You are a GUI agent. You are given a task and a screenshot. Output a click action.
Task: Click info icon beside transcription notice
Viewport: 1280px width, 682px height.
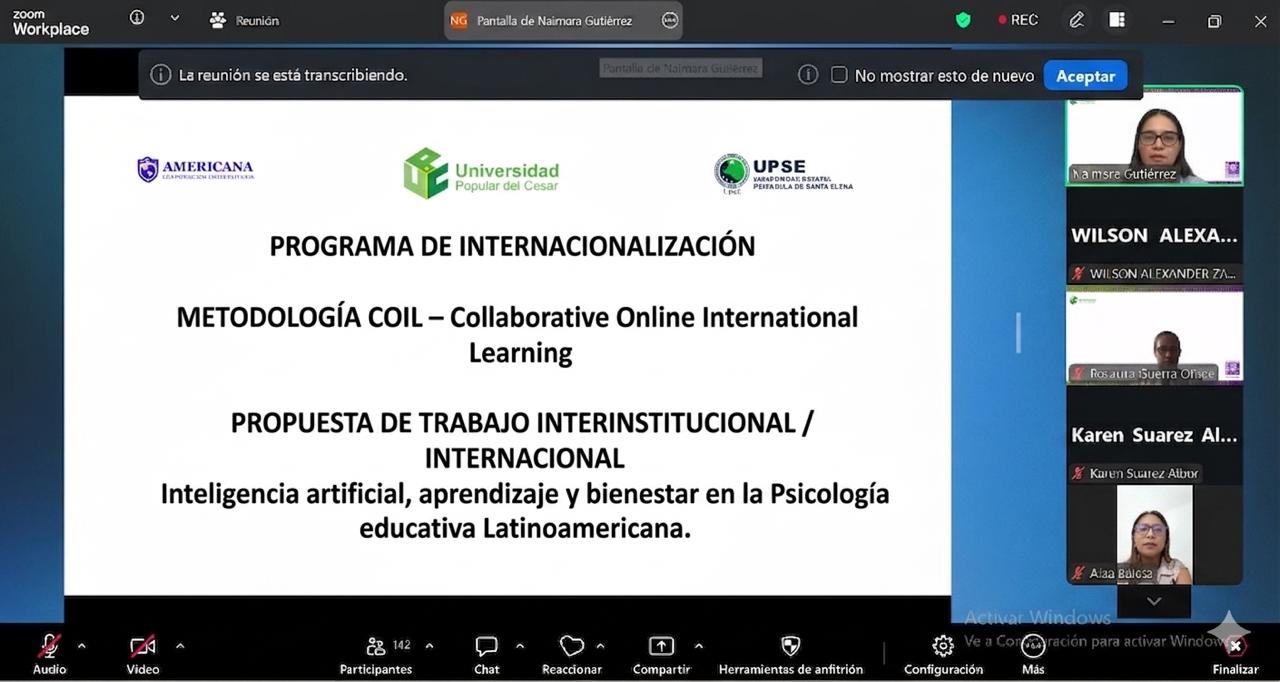point(160,75)
